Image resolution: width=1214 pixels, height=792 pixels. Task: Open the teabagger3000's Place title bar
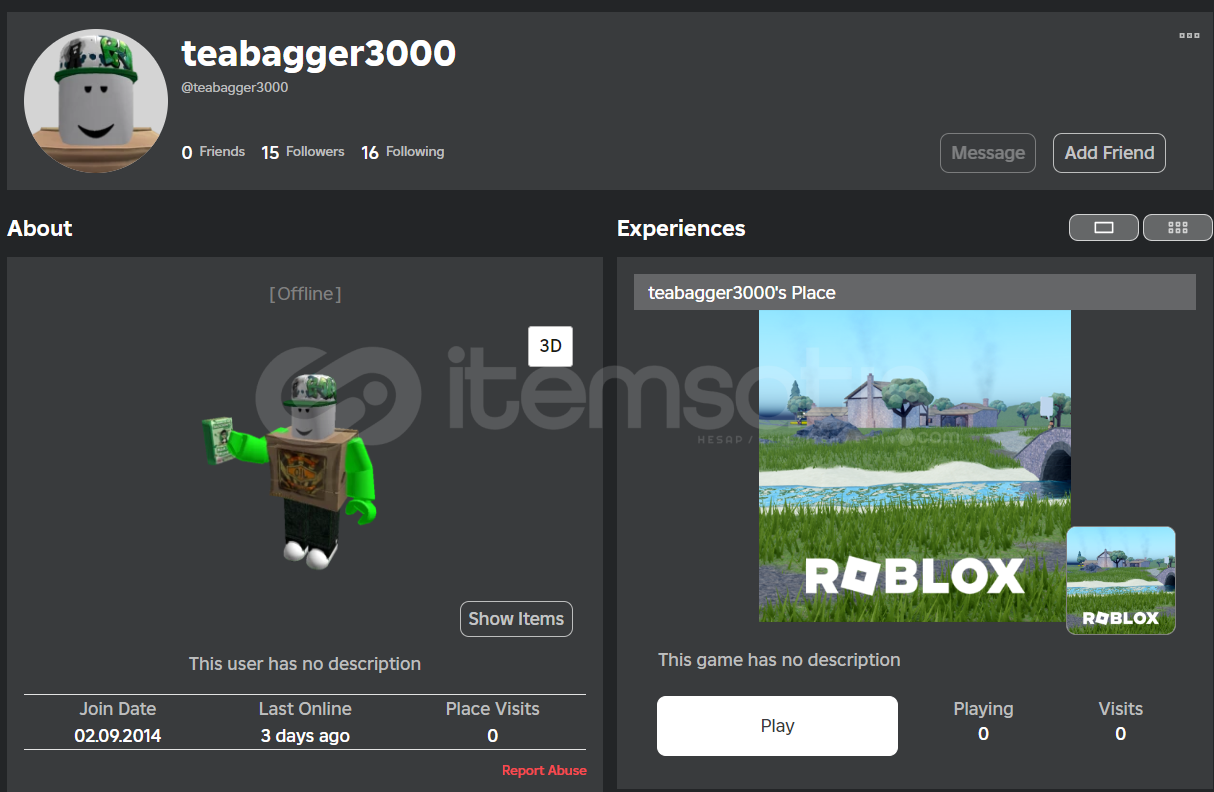[x=915, y=292]
